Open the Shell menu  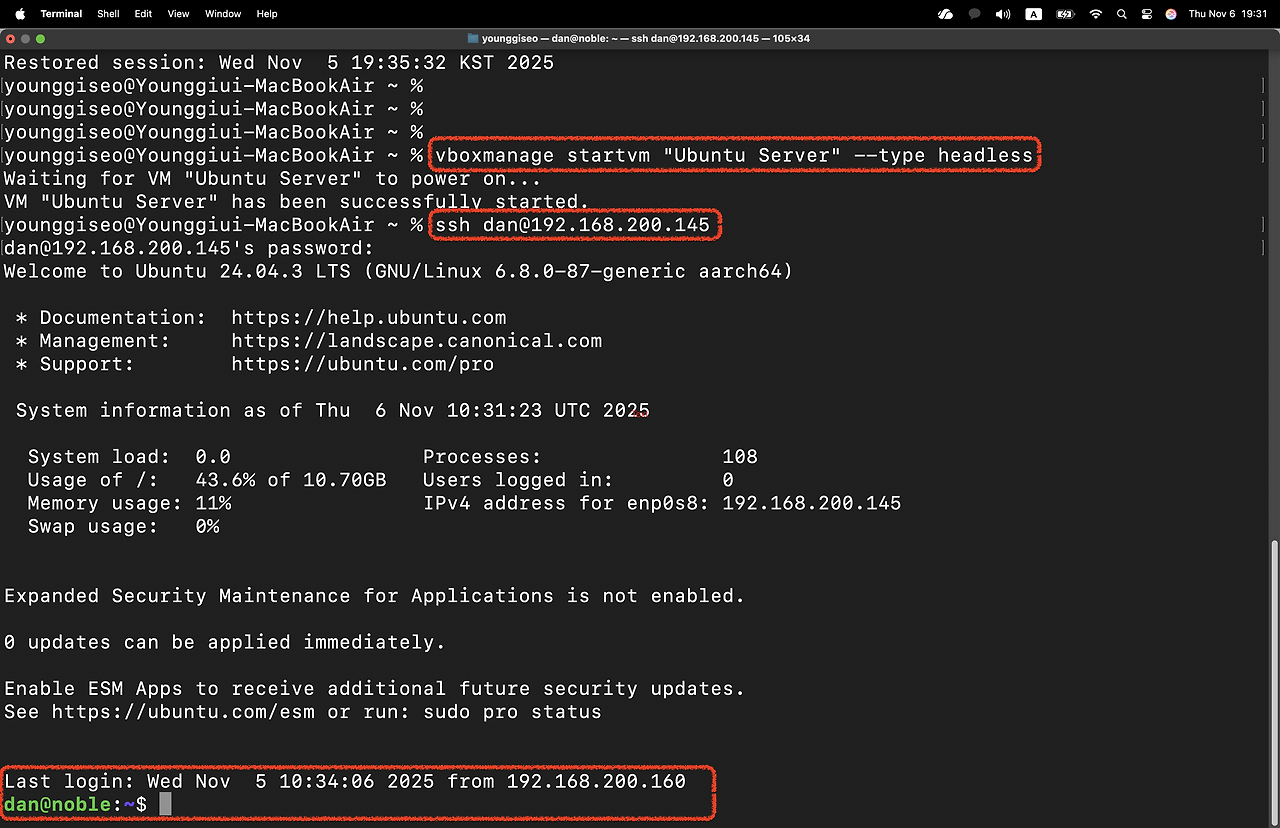(x=108, y=14)
